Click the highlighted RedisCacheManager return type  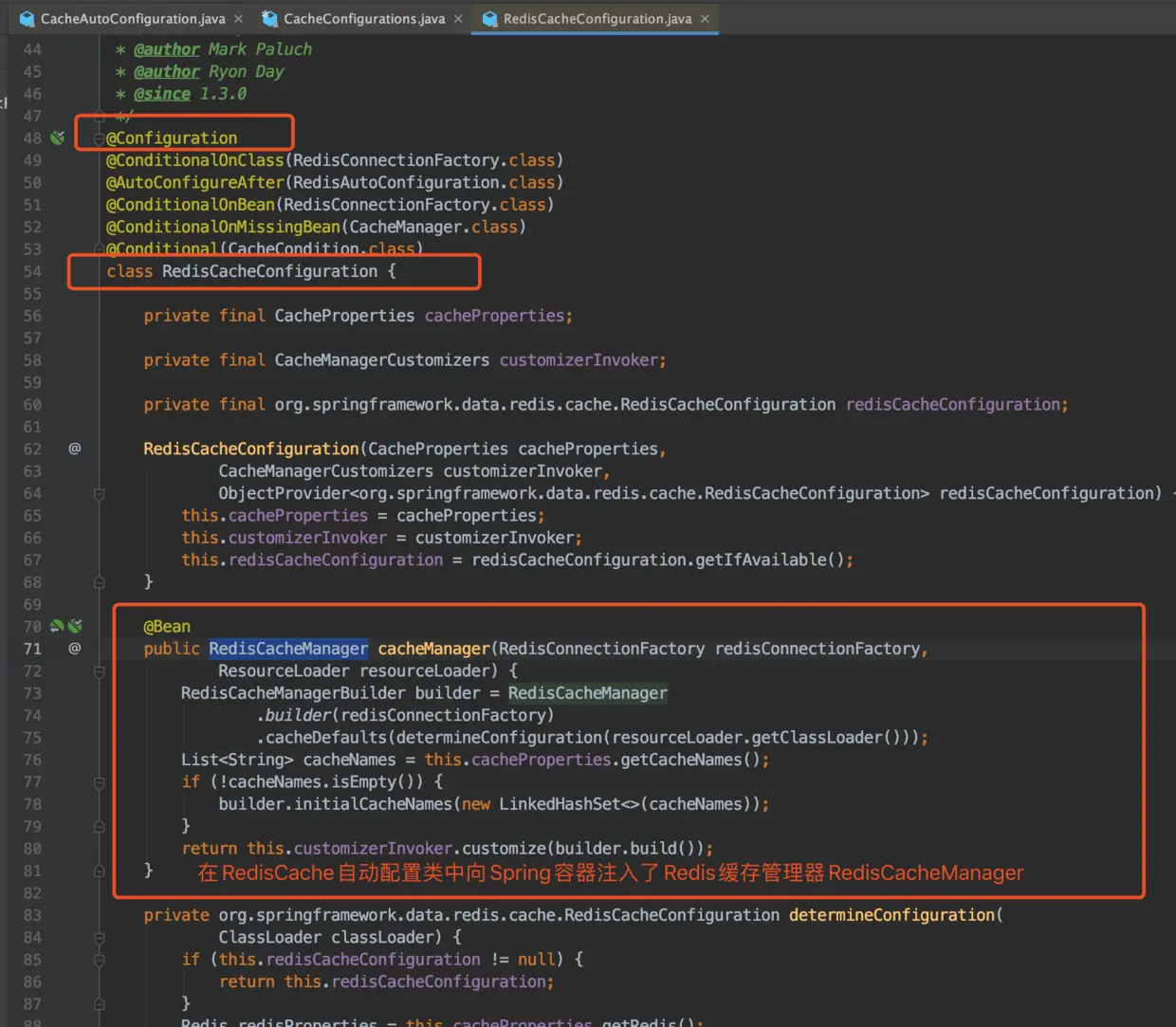pyautogui.click(x=288, y=649)
